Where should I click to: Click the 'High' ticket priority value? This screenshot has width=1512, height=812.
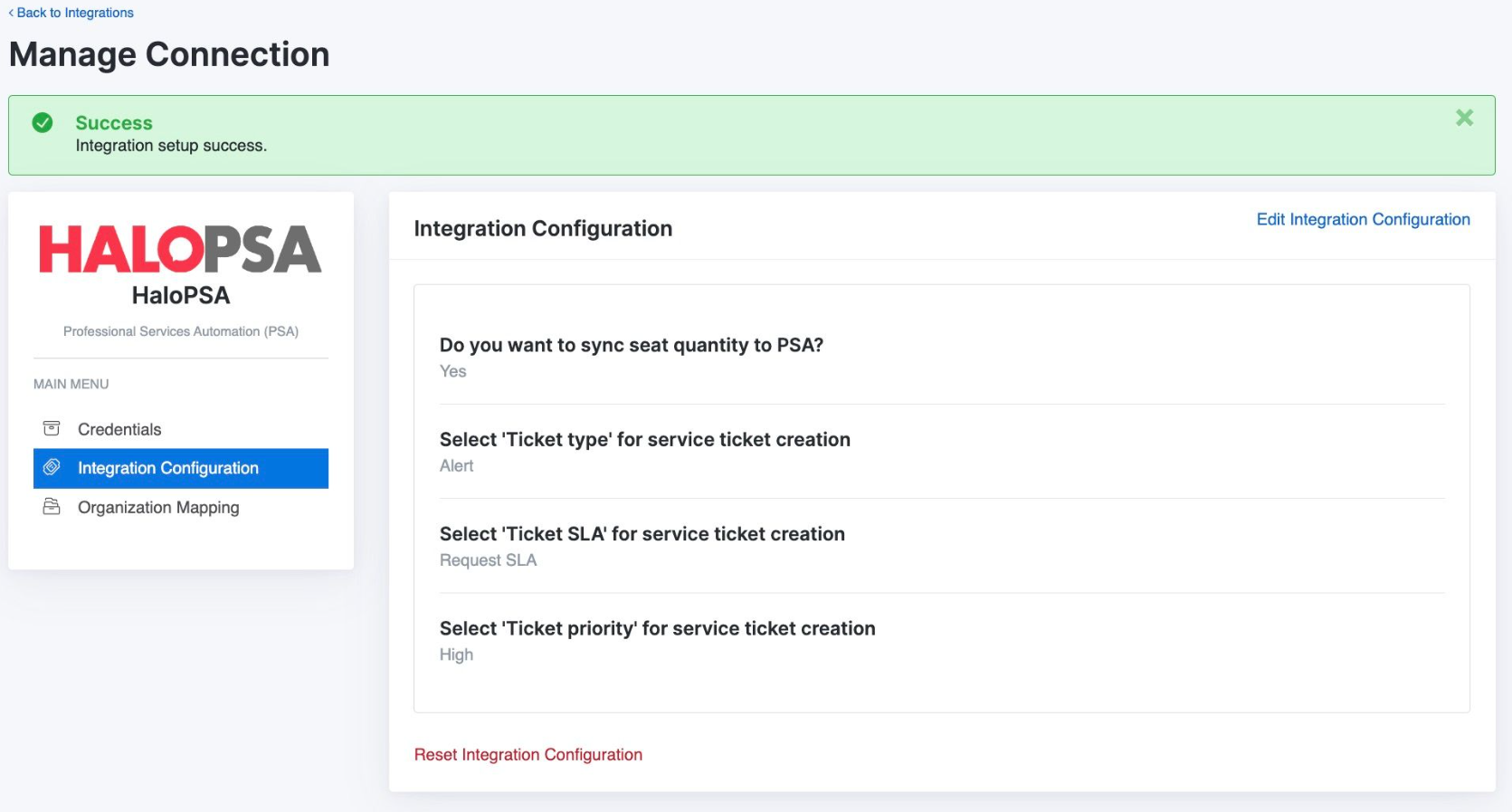[x=456, y=654]
